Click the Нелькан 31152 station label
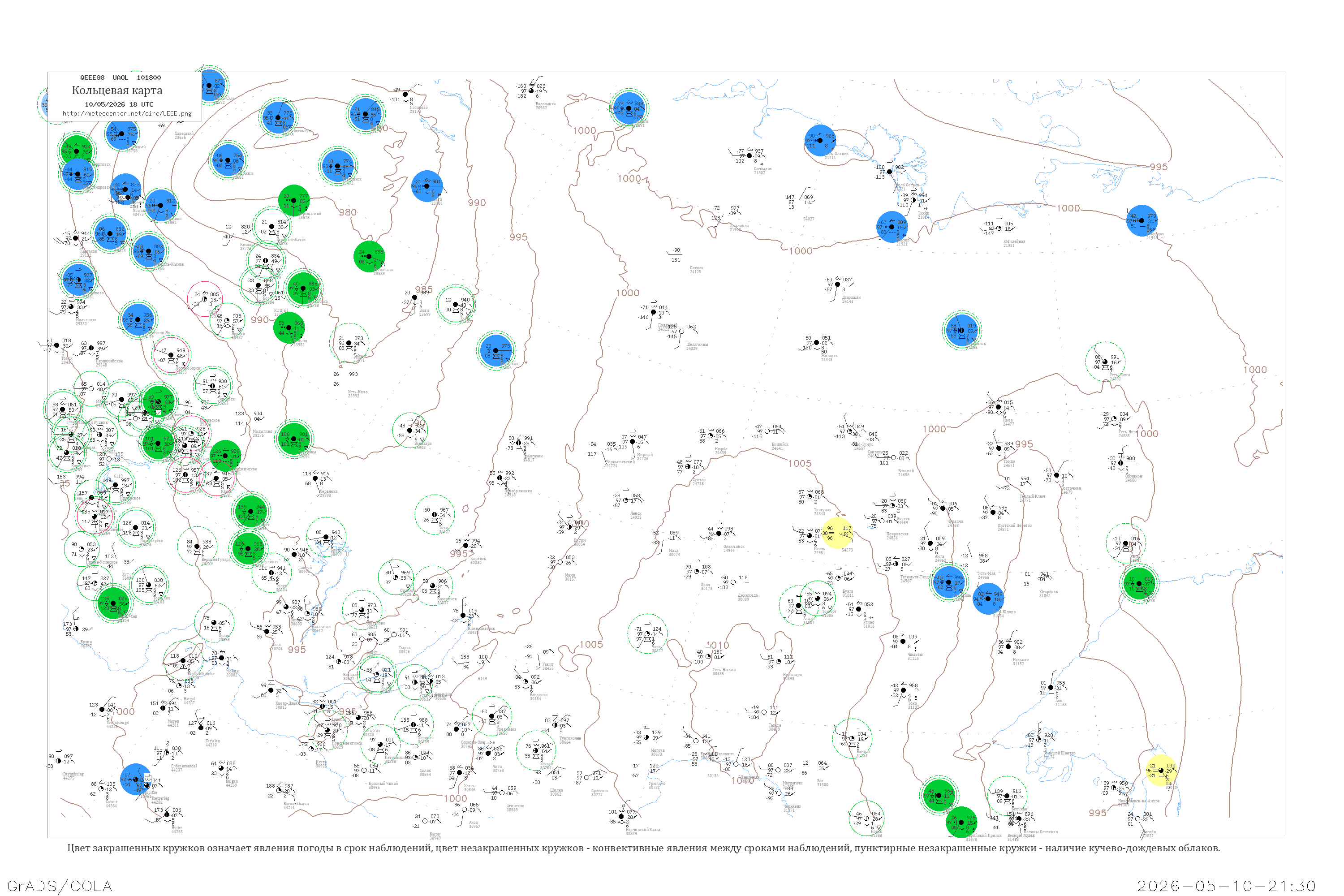Viewport: 1344px width, 896px height. (x=1021, y=662)
